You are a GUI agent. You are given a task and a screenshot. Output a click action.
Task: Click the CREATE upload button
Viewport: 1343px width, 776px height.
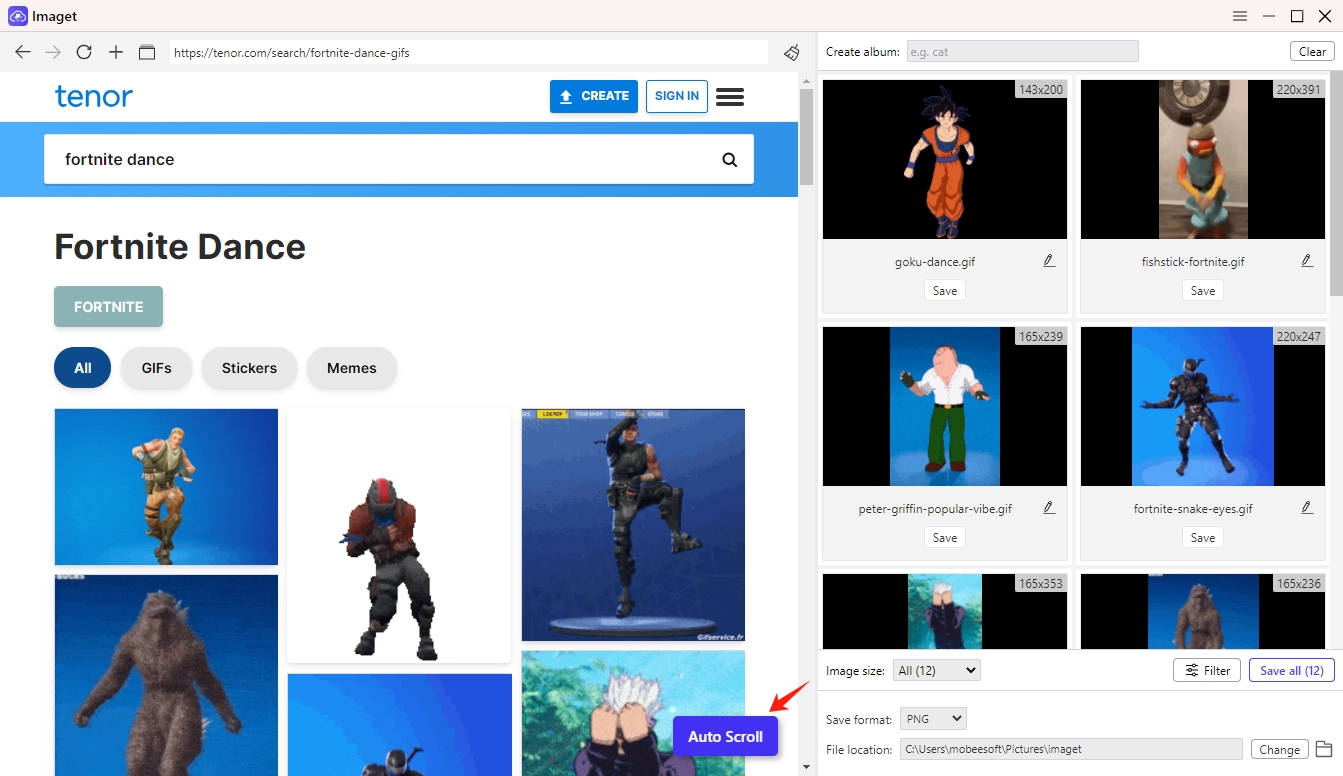click(594, 96)
